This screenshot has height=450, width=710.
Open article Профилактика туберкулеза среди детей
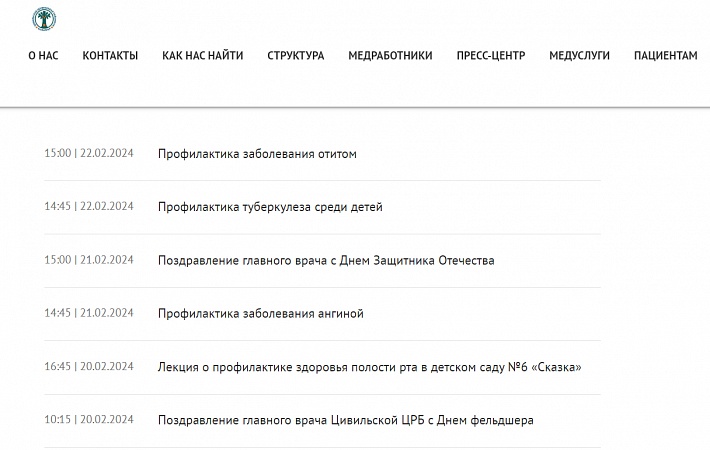(270, 207)
